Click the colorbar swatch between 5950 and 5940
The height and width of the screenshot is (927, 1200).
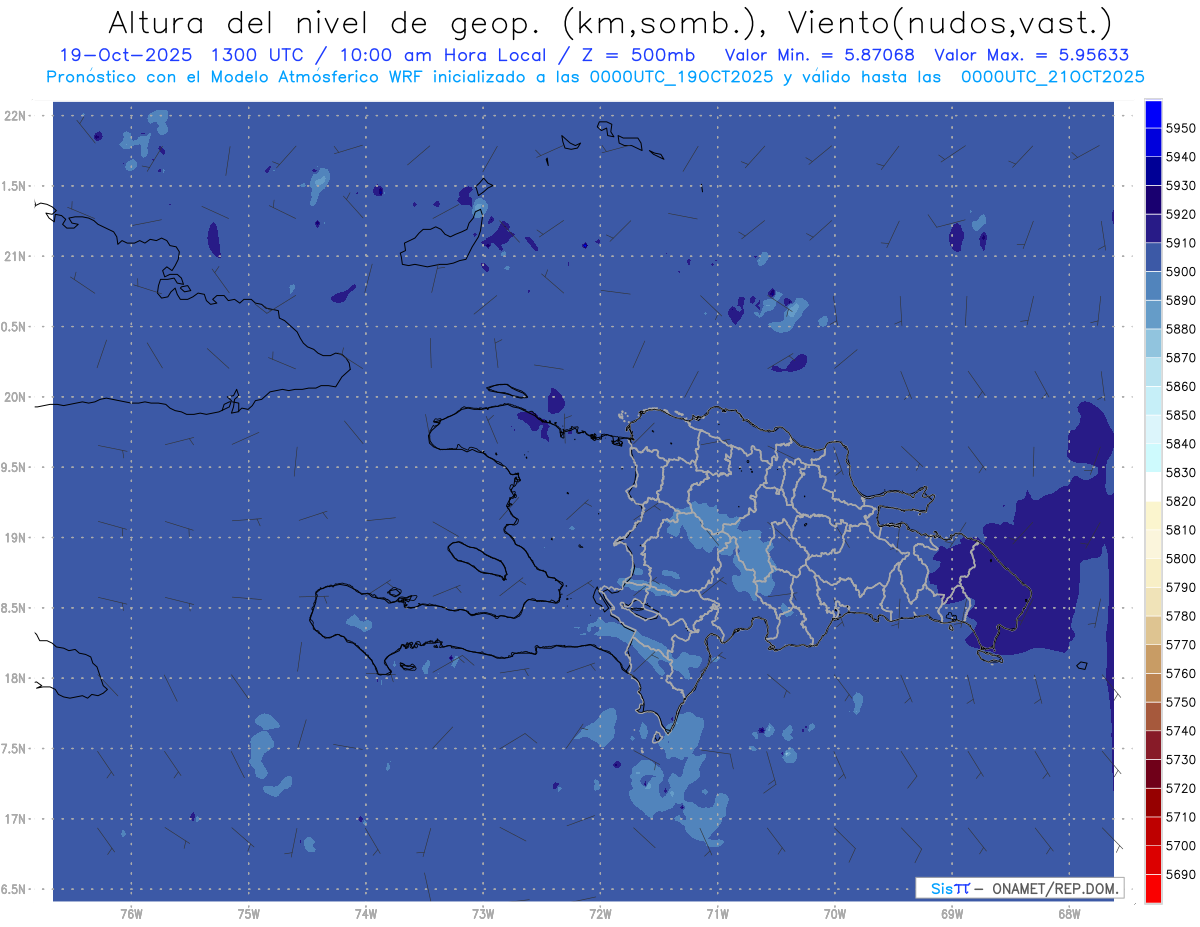(x=1153, y=143)
